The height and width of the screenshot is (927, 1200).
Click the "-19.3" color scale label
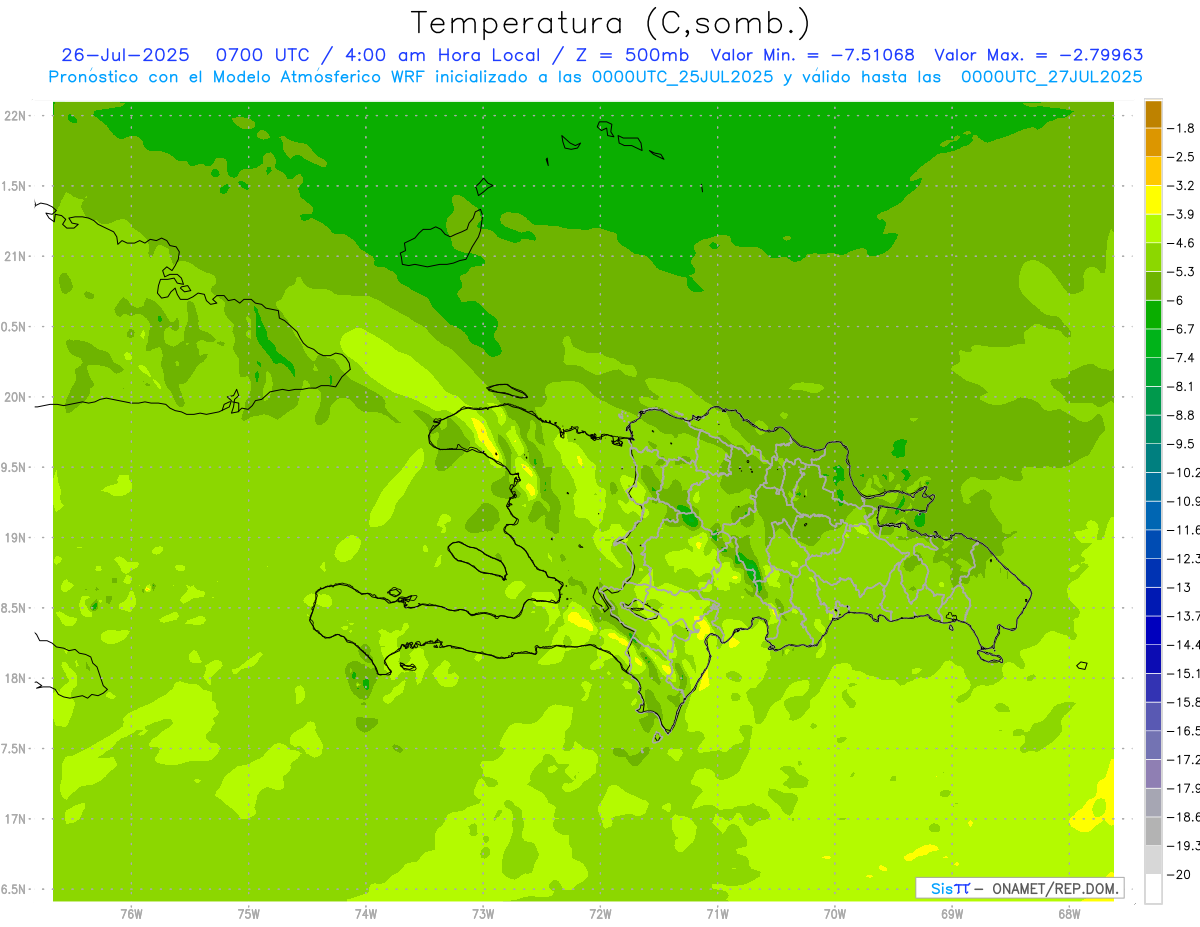coord(1184,846)
